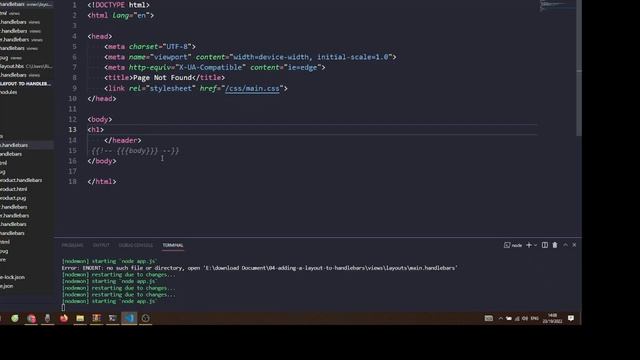This screenshot has width=640, height=360.
Task: Split the terminal pane
Action: tap(545, 245)
